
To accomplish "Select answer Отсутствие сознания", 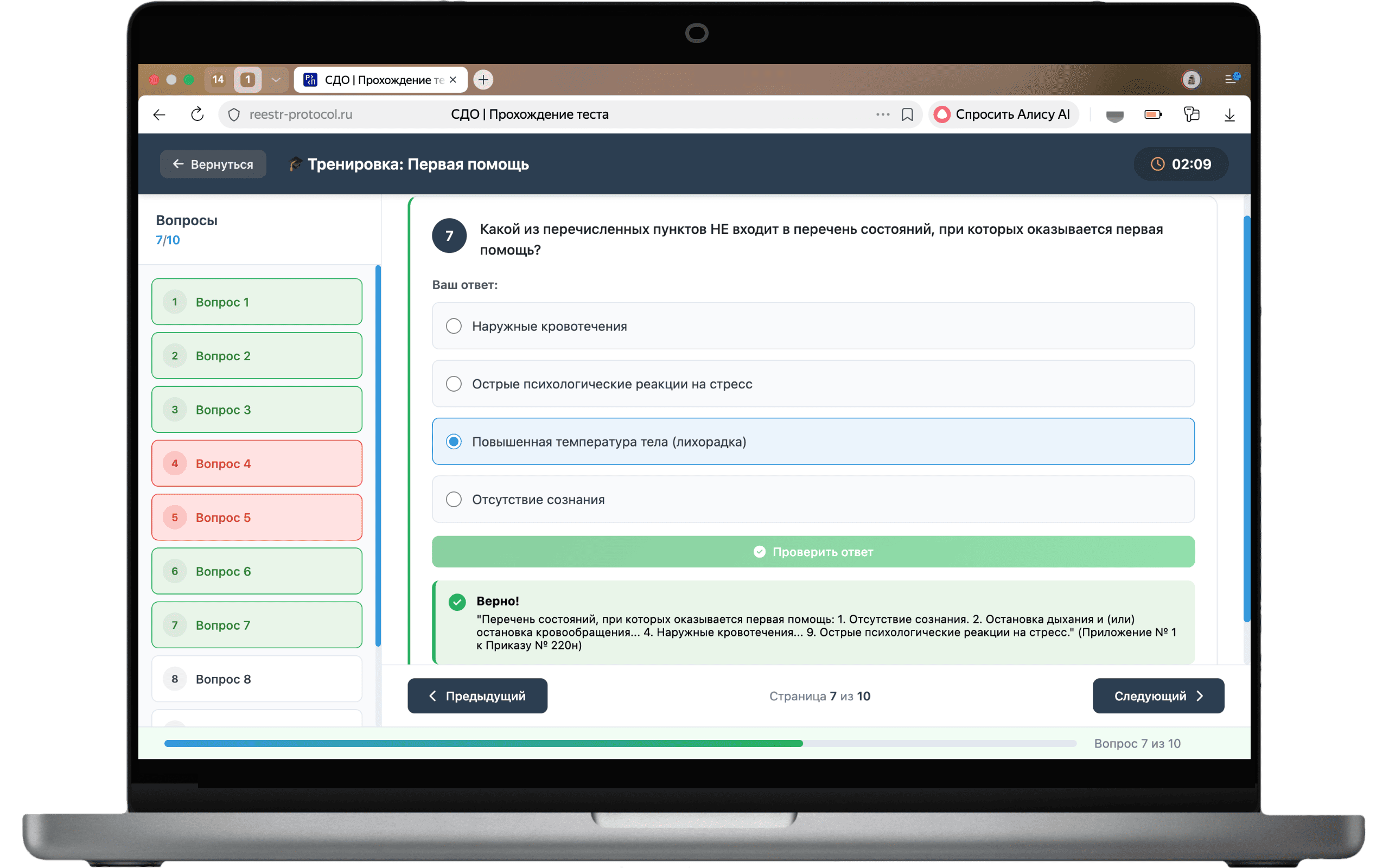I will point(813,499).
